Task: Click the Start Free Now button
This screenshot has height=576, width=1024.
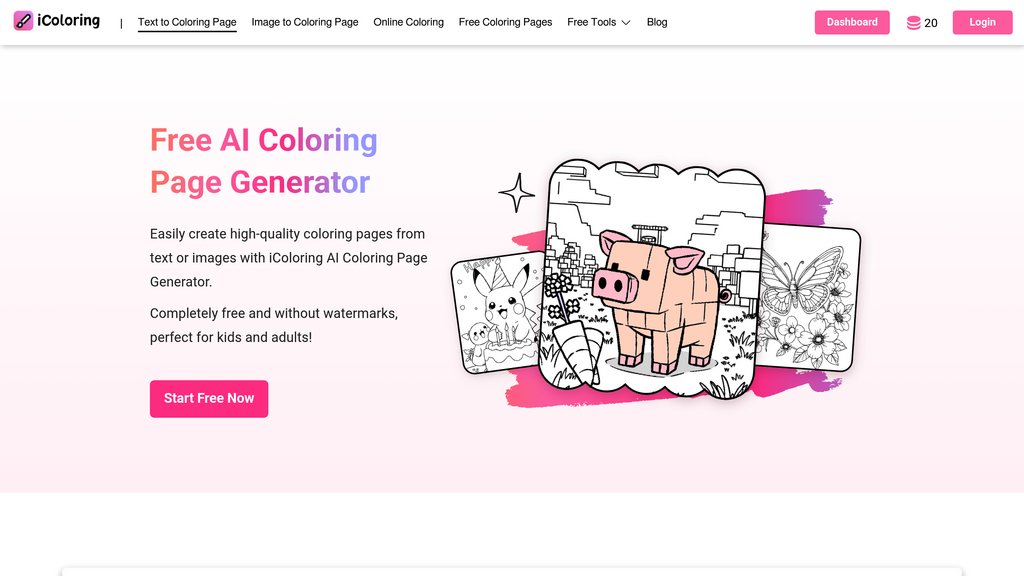Action: click(x=209, y=398)
